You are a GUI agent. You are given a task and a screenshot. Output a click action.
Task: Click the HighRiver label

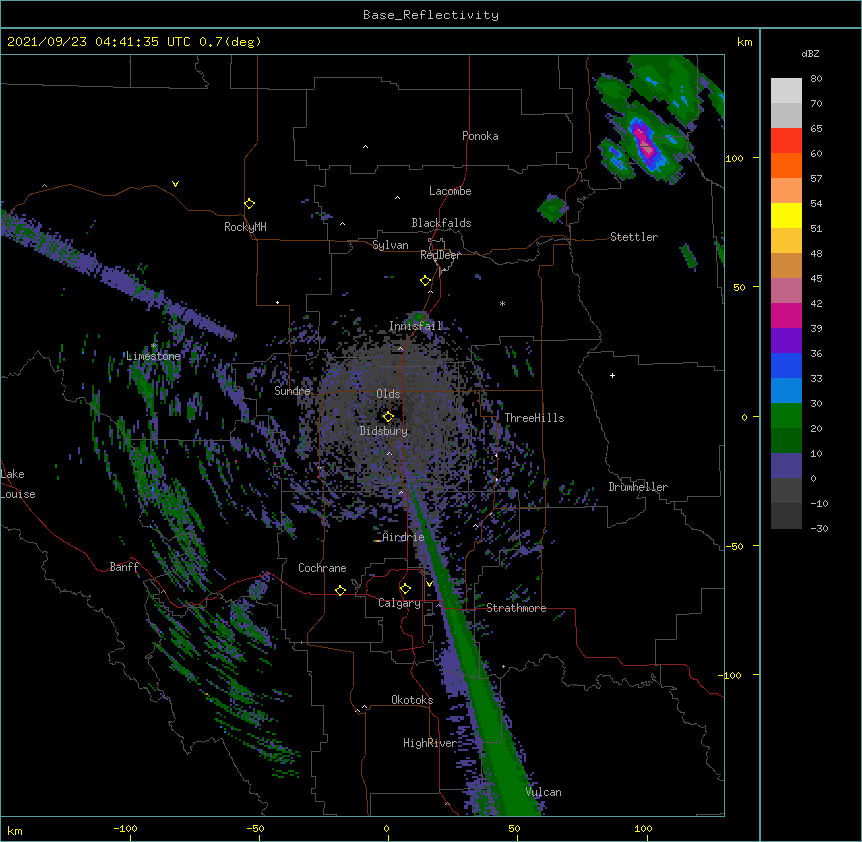430,743
